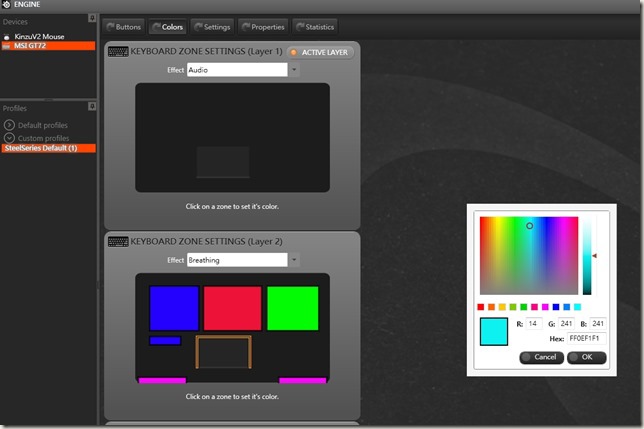
Task: Go to the Statistics tab
Action: (315, 27)
